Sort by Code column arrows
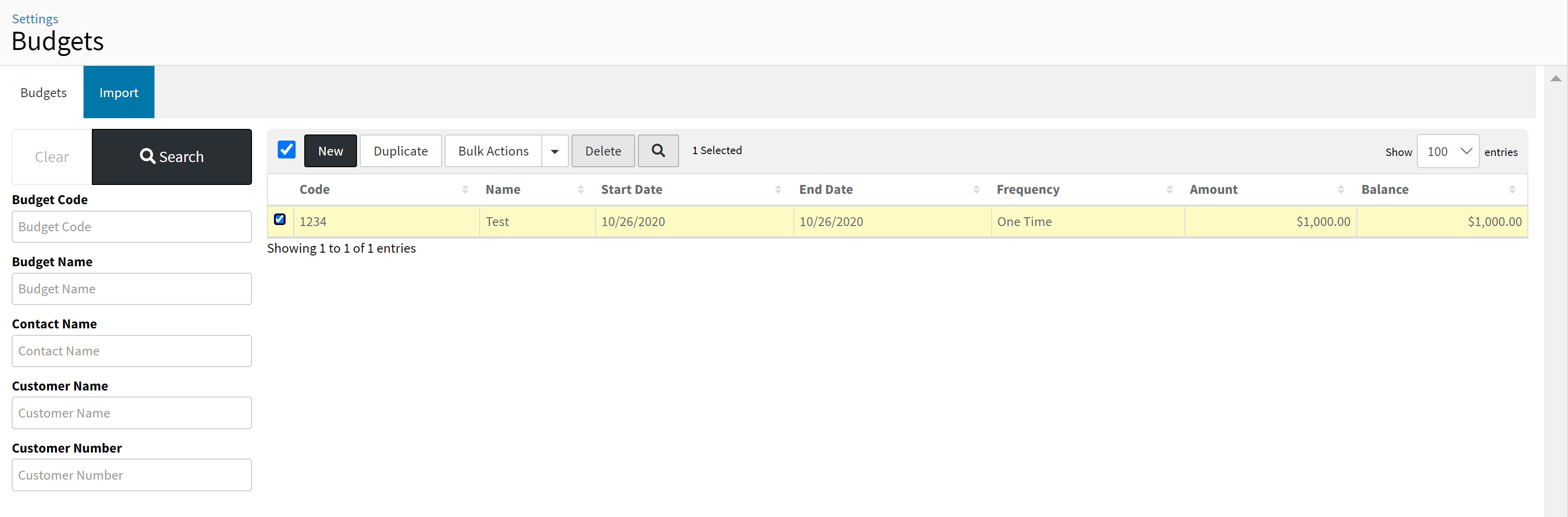 465,190
